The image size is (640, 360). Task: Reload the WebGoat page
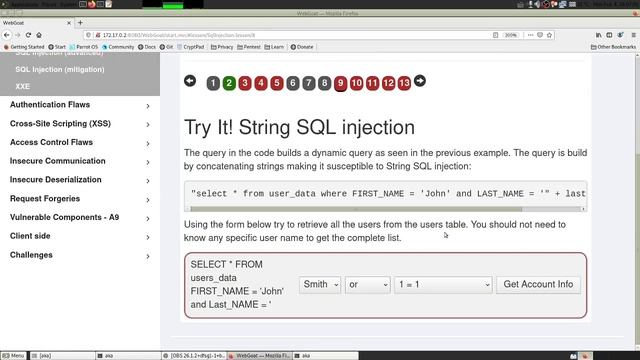(28, 35)
